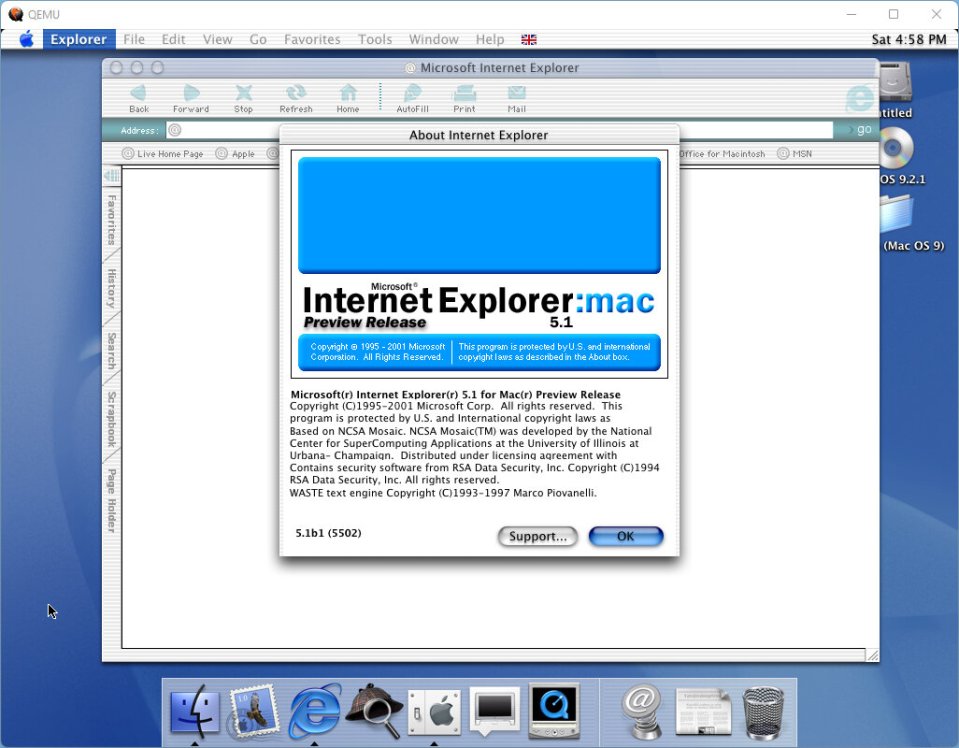
Task: Click the AutoFill toolbar icon
Action: click(413, 95)
